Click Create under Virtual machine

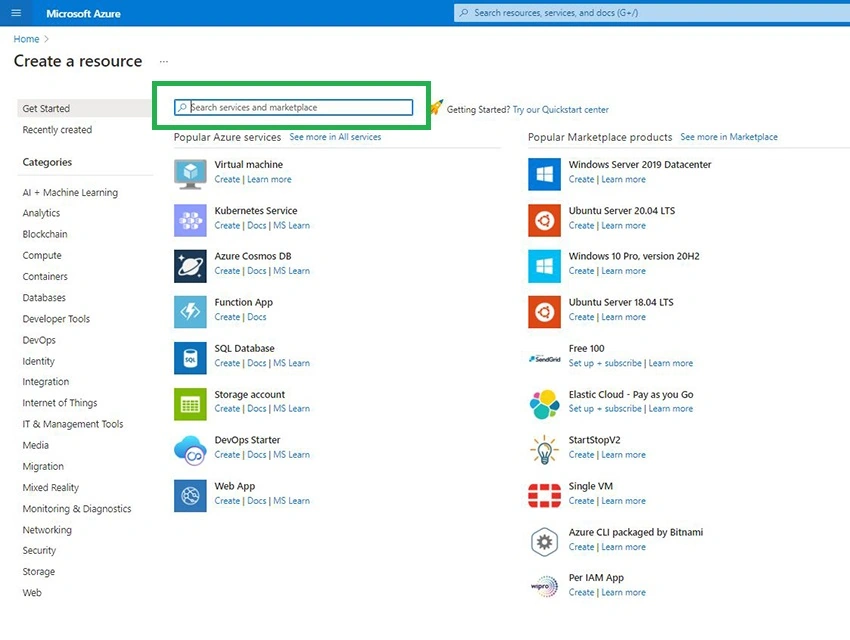tap(227, 179)
